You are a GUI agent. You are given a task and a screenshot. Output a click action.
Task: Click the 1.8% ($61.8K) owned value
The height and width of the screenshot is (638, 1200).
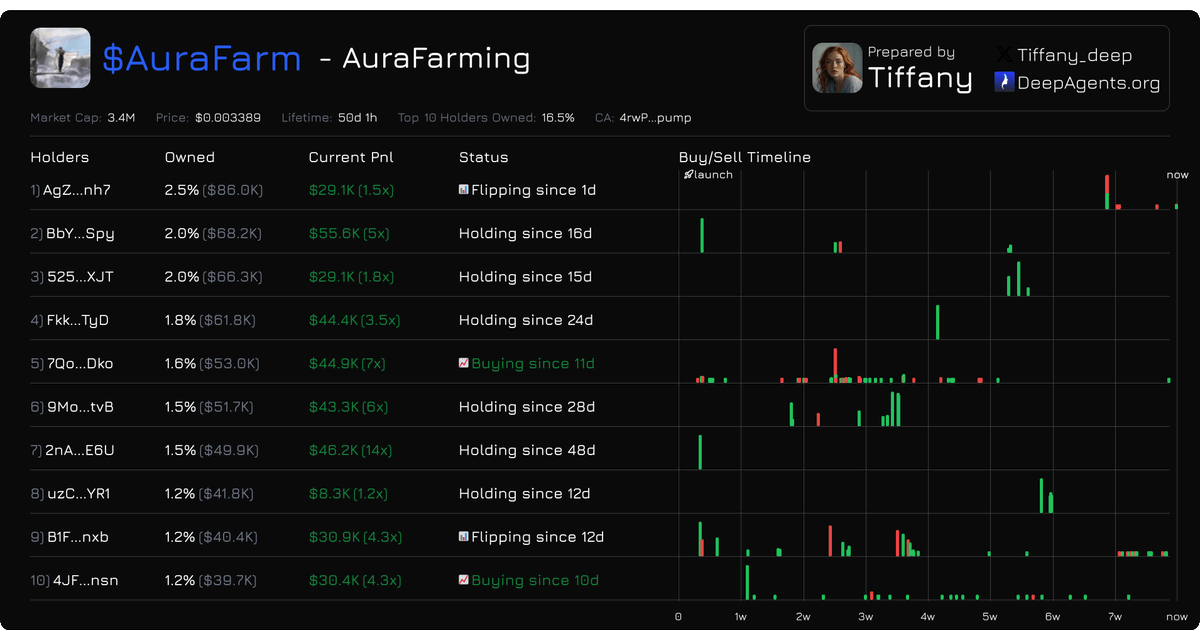coord(211,320)
